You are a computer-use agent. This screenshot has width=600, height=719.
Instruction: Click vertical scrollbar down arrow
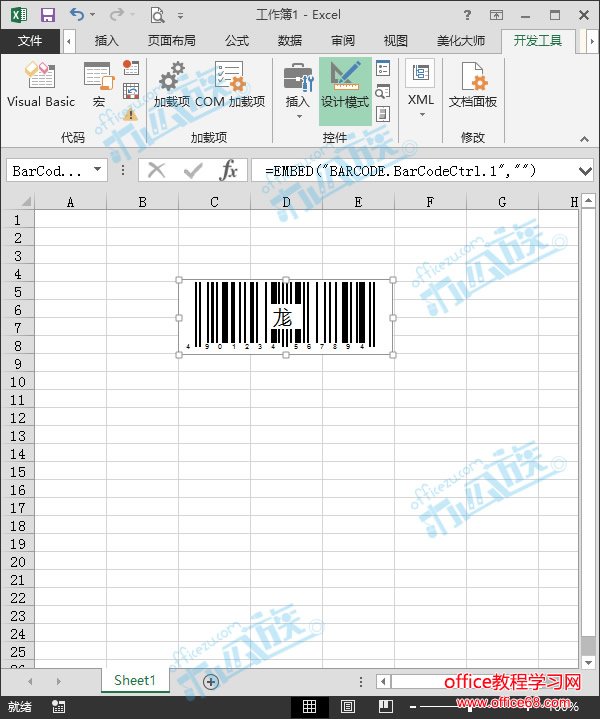pyautogui.click(x=589, y=662)
